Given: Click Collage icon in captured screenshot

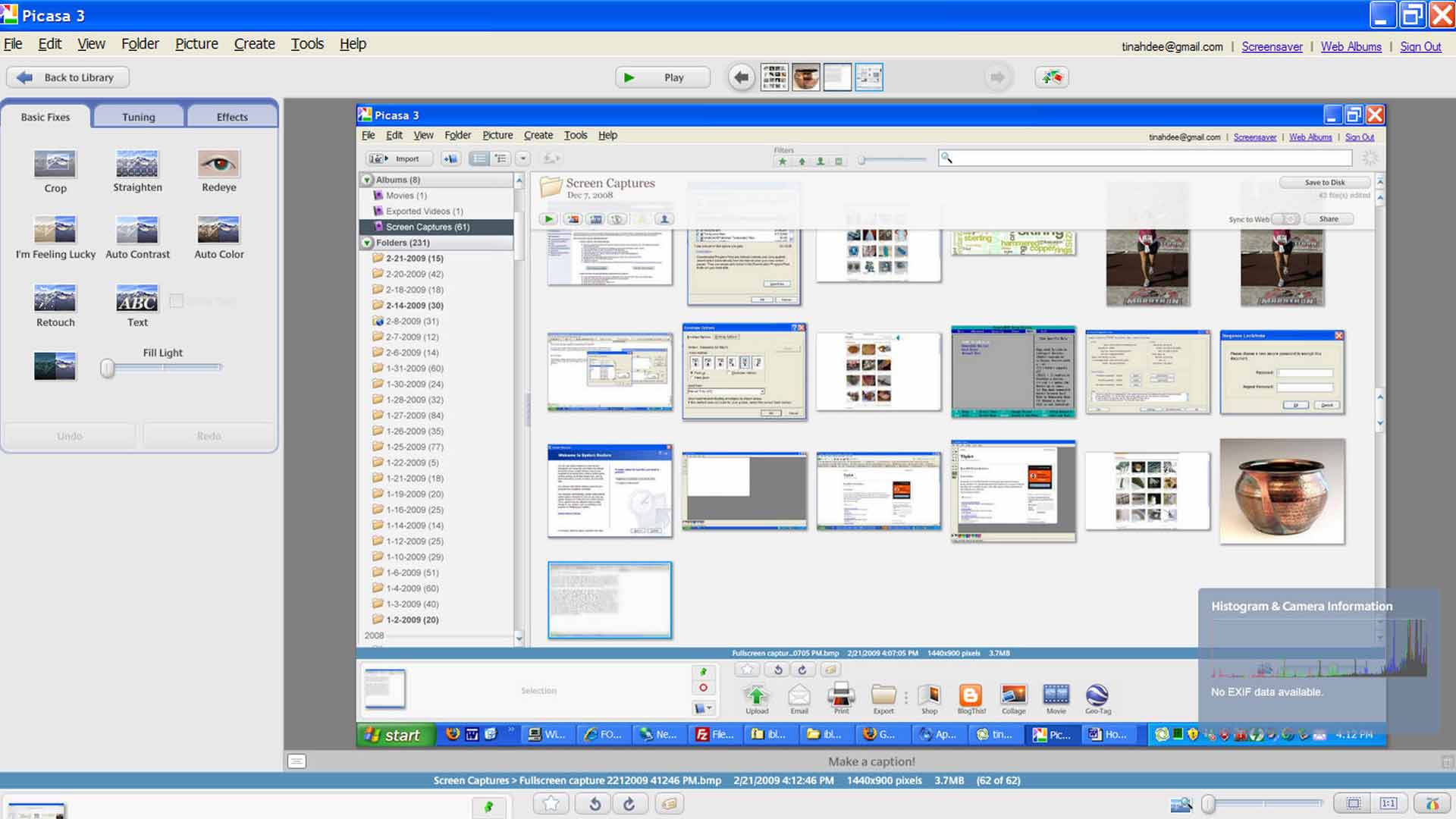Looking at the screenshot, I should click(x=1013, y=699).
